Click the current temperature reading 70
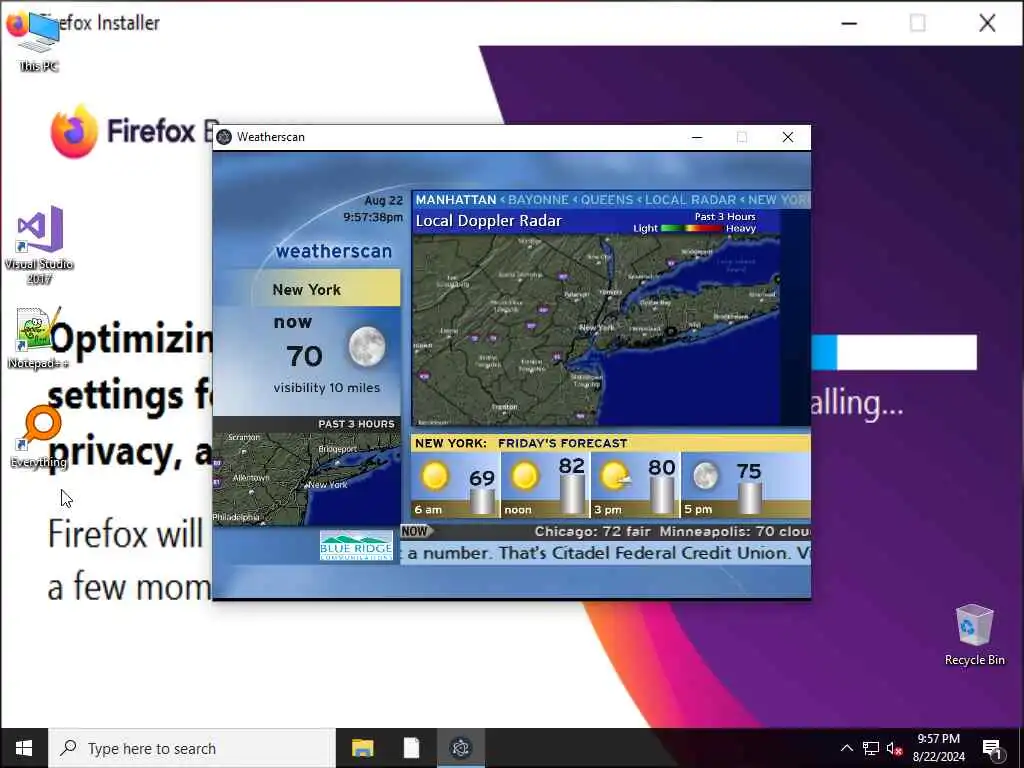 point(304,356)
